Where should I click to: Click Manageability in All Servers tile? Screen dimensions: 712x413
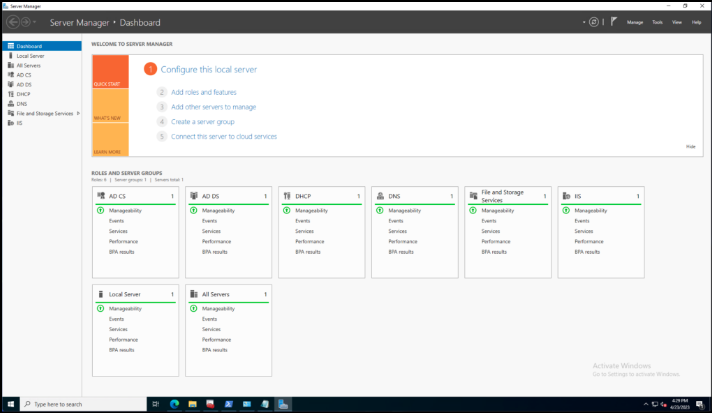pos(218,309)
